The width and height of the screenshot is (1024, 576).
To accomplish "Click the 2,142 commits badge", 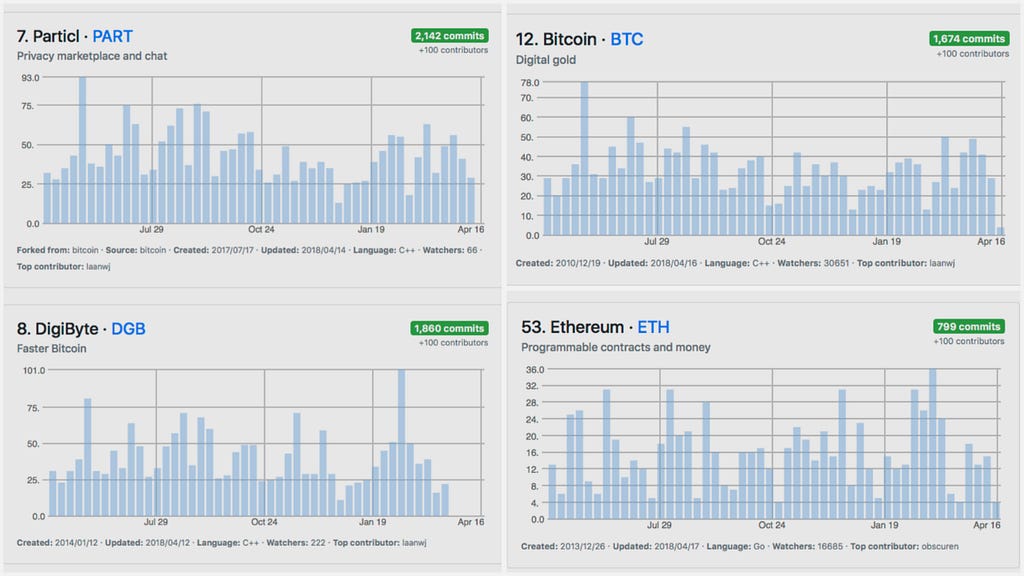I will click(449, 36).
